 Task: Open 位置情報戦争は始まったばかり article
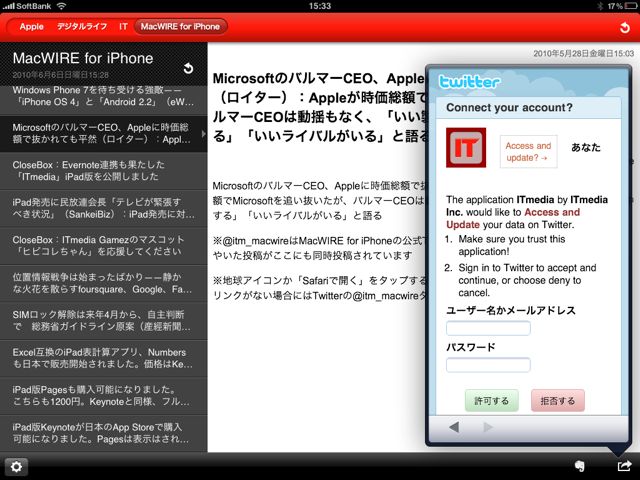(104, 284)
